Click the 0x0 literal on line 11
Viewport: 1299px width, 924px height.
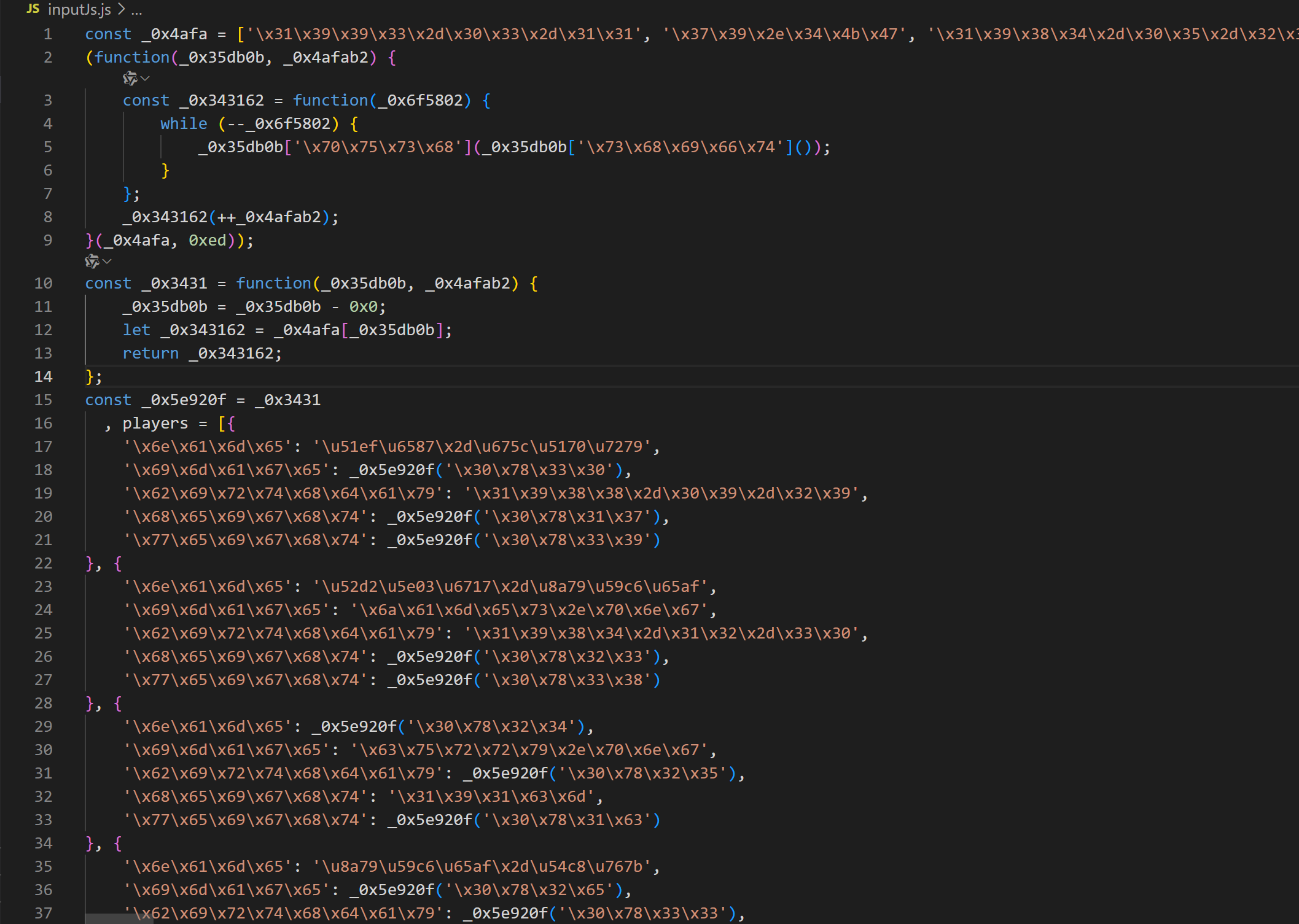point(363,306)
